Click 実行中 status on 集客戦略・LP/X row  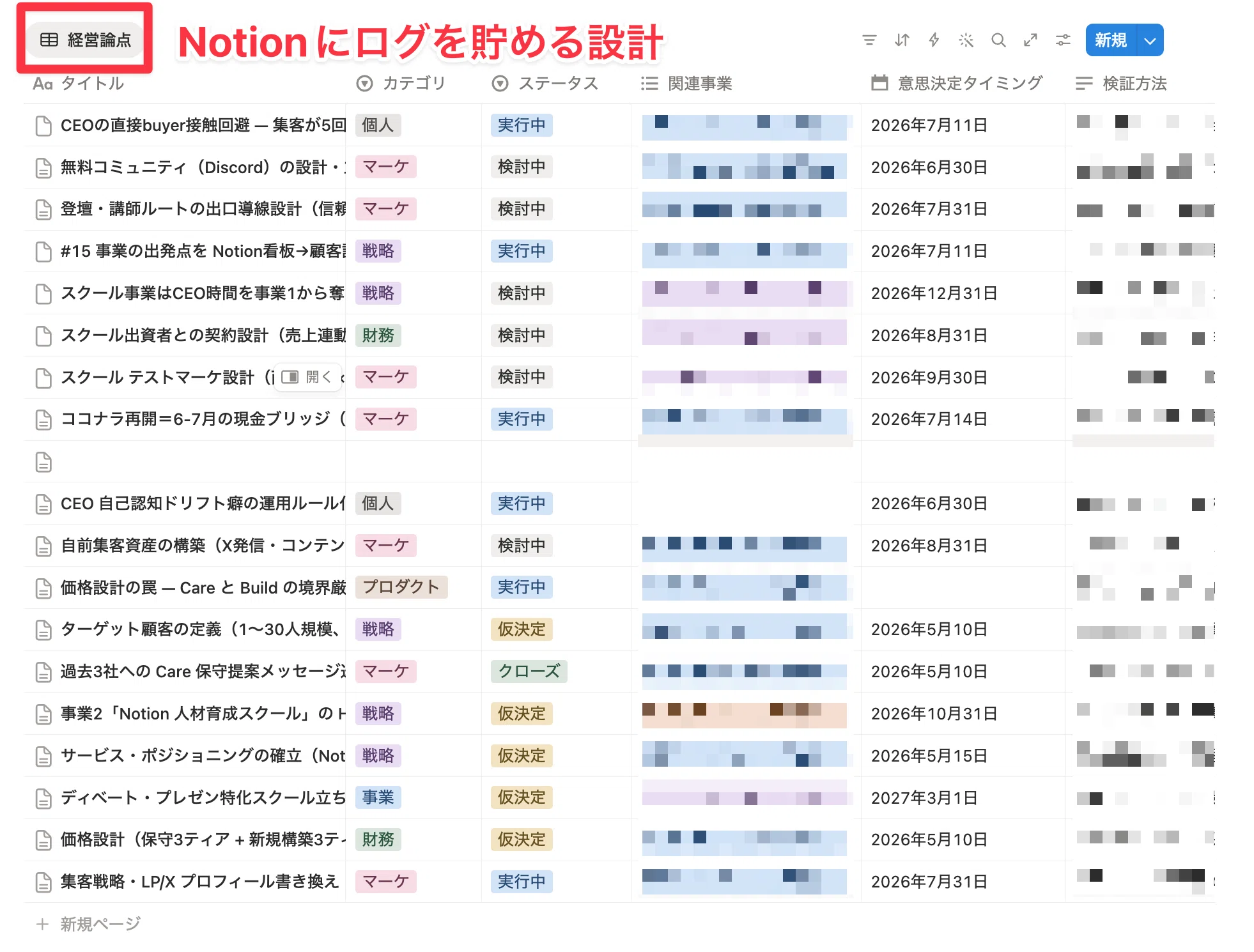pyautogui.click(x=522, y=882)
